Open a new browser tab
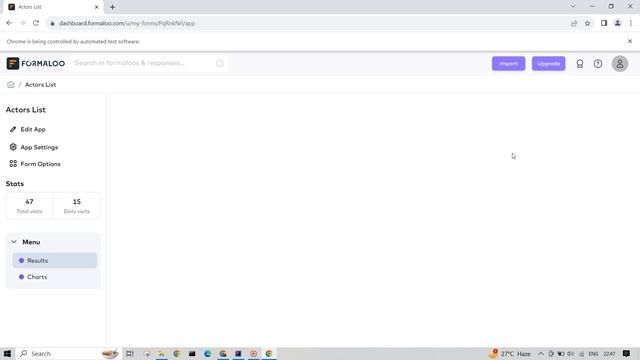The height and width of the screenshot is (360, 640). point(112,7)
